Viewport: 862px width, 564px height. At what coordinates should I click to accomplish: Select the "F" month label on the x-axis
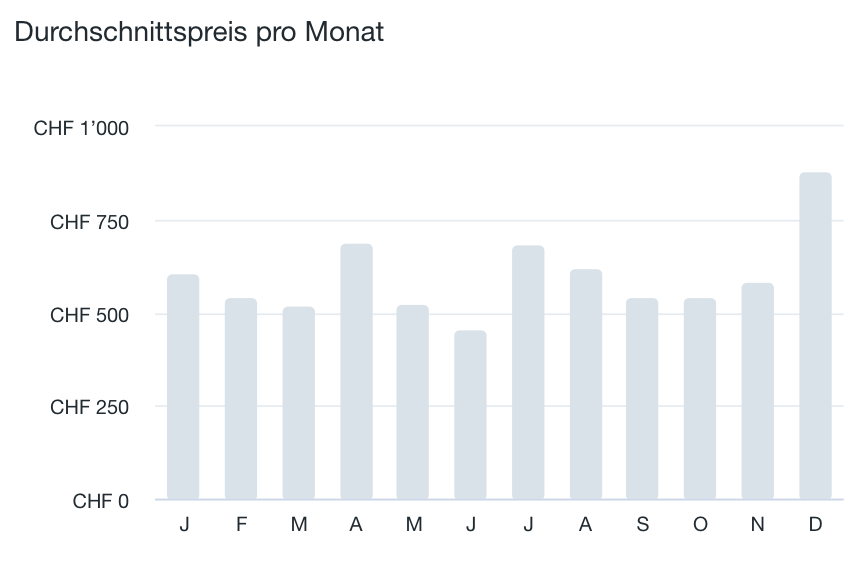241,524
